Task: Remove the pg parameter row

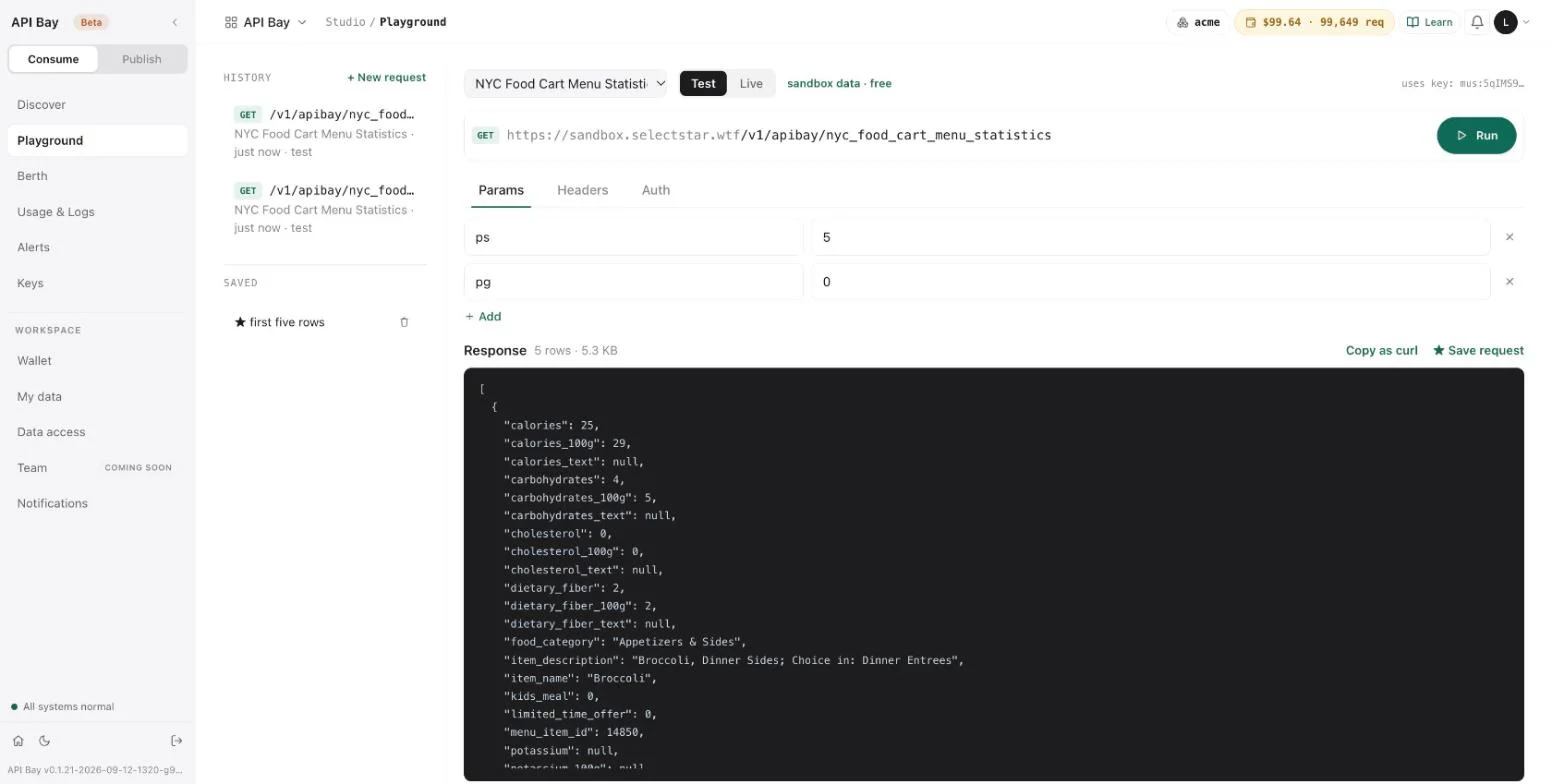Action: (1509, 282)
